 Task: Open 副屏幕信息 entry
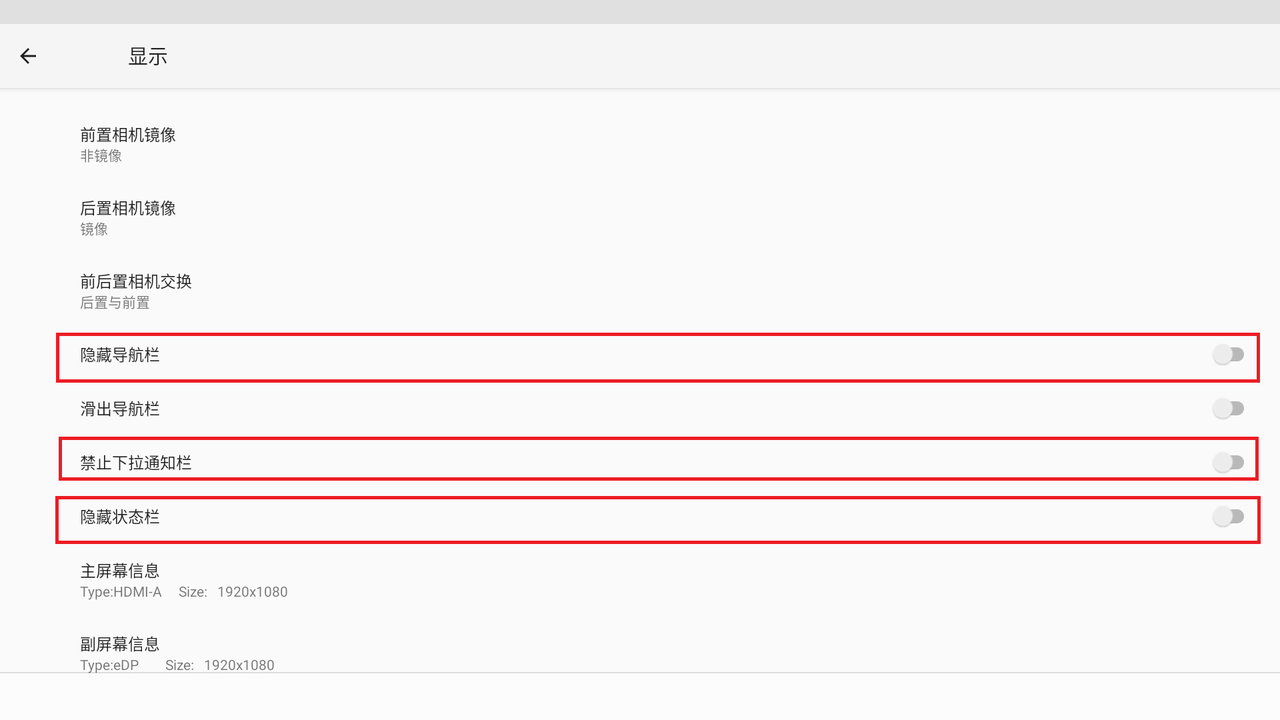coord(120,644)
